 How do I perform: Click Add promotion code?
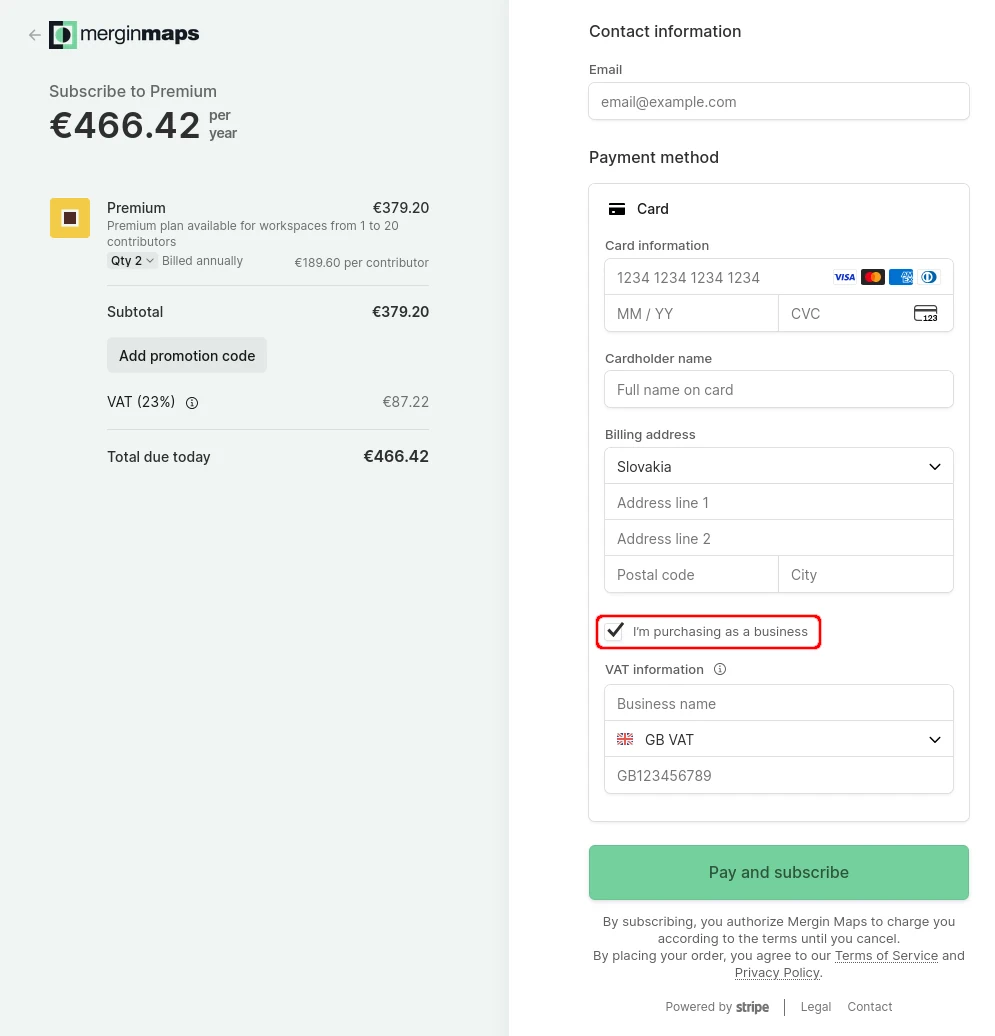click(186, 355)
